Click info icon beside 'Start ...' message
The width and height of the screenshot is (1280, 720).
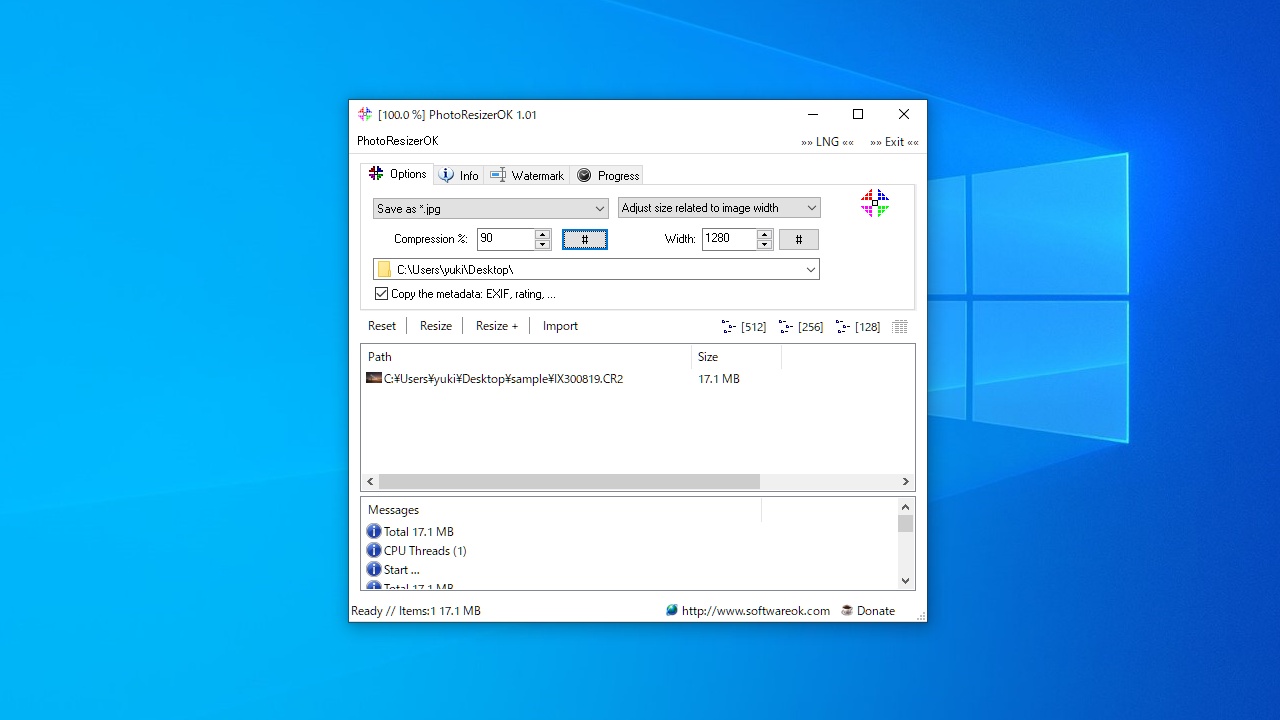(374, 569)
